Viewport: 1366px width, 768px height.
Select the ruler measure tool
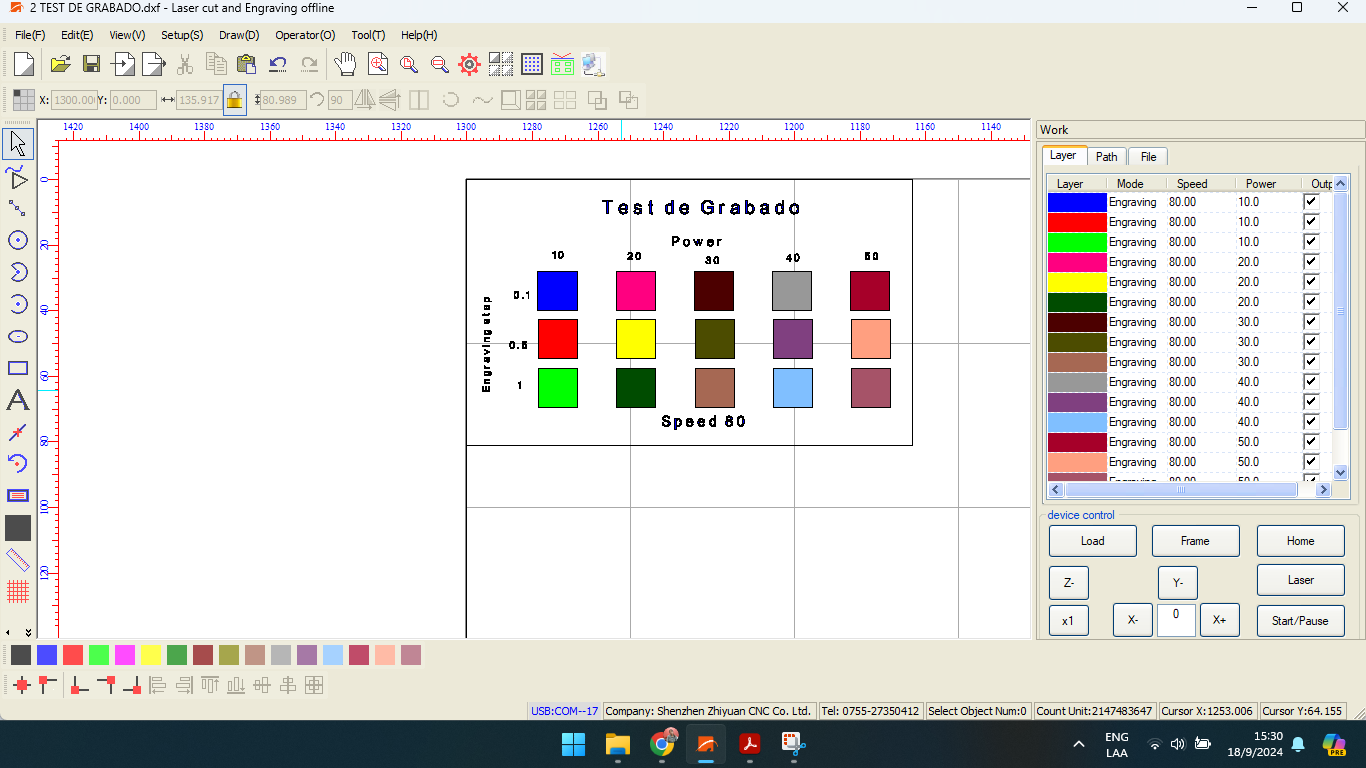(x=18, y=560)
